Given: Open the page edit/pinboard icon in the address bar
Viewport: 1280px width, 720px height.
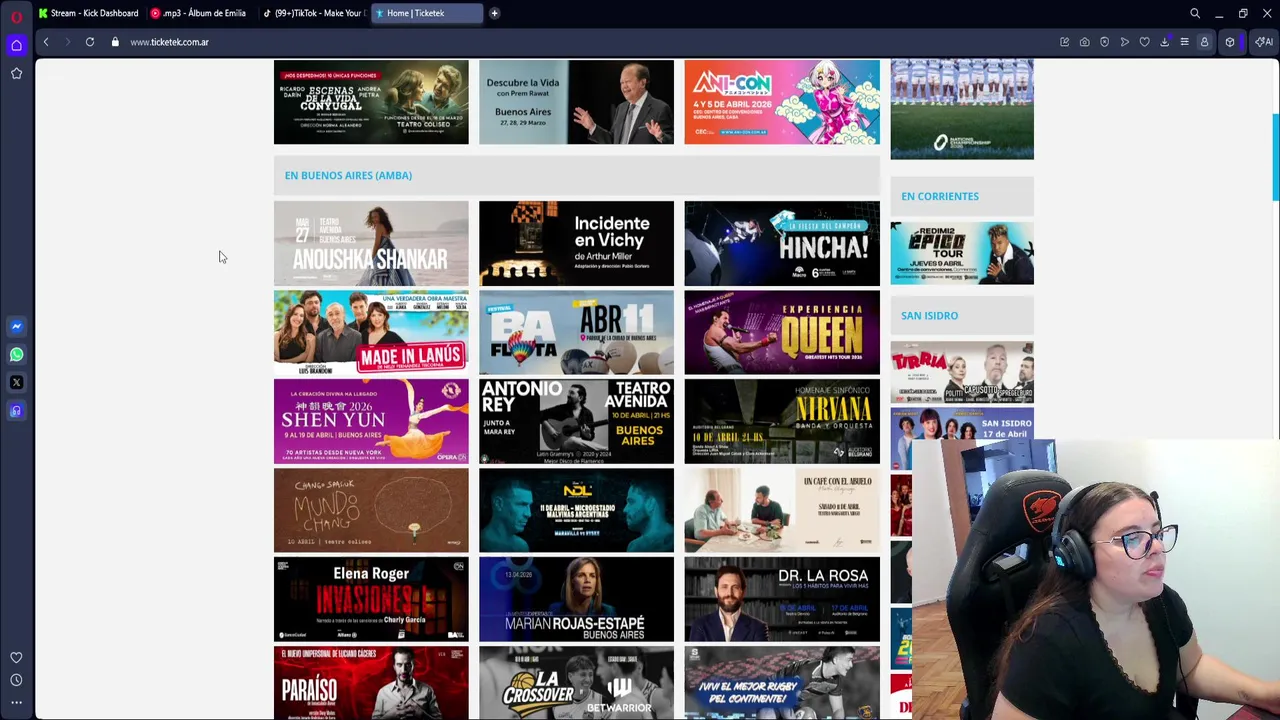Looking at the screenshot, I should [1065, 42].
